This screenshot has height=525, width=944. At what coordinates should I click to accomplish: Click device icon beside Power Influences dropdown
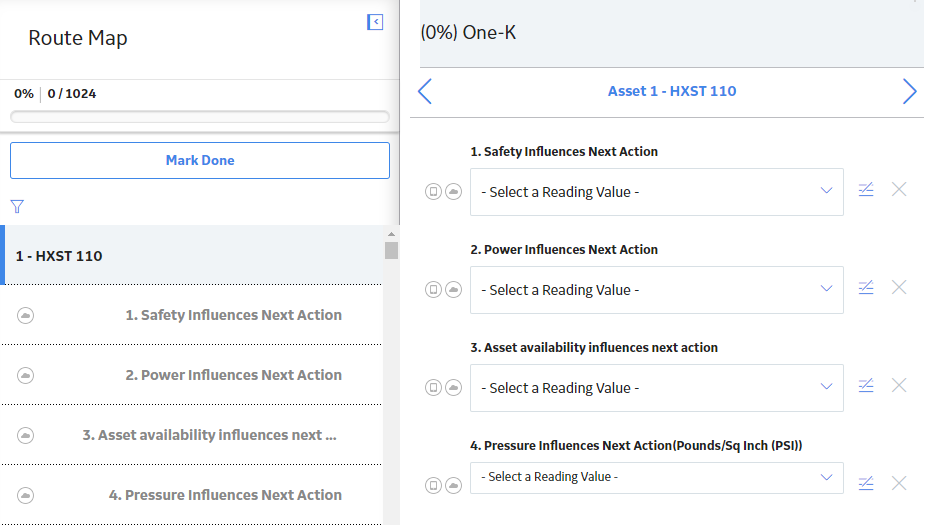pos(433,290)
